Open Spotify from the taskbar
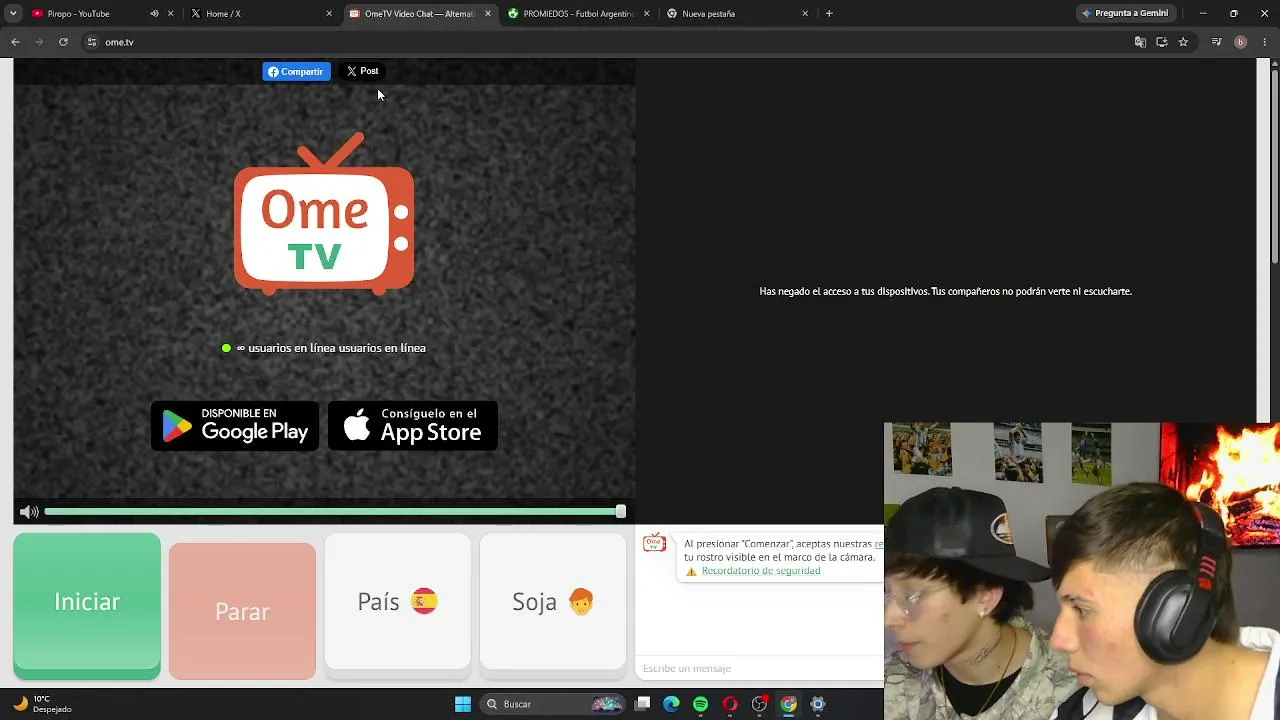Screen dimensions: 1280x720 point(700,704)
